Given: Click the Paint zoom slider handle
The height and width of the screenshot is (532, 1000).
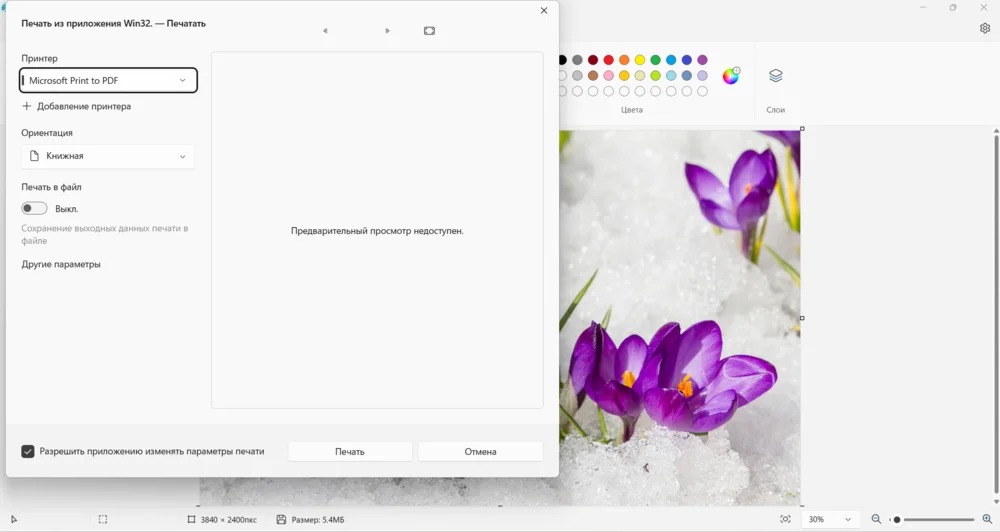Looking at the screenshot, I should 897,519.
